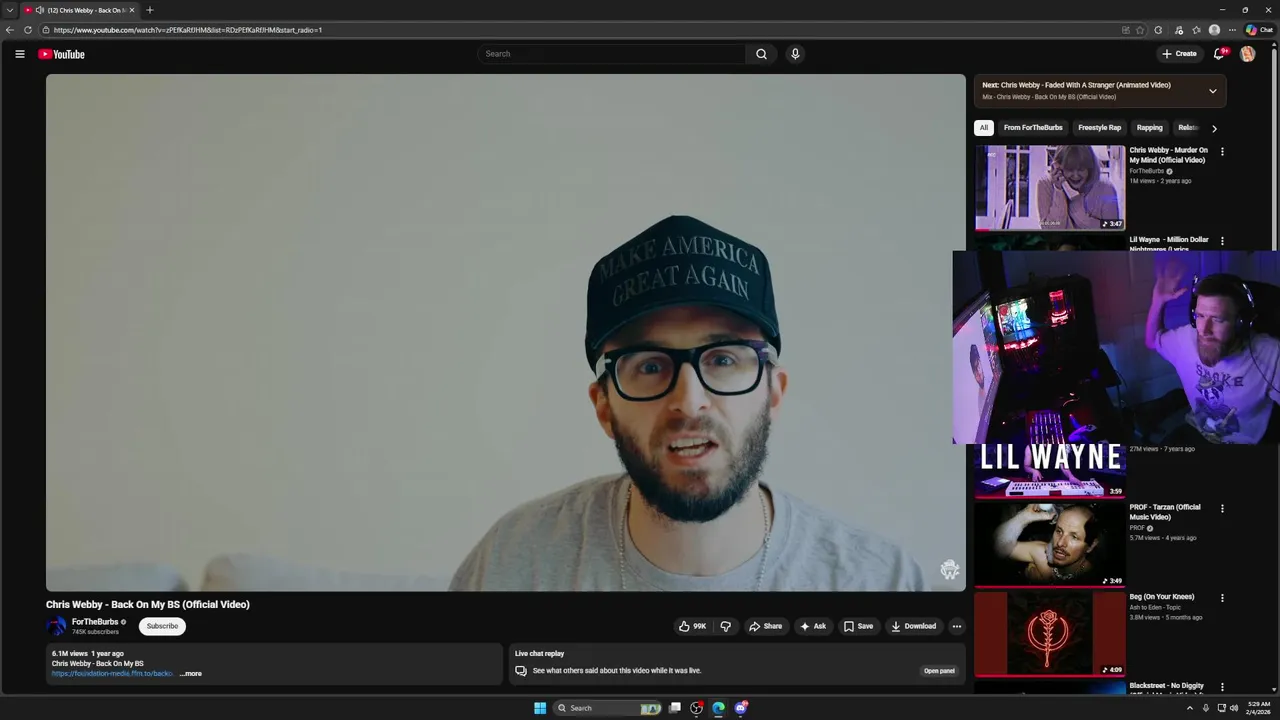Open ForTheBurbs channel avatar

56,626
